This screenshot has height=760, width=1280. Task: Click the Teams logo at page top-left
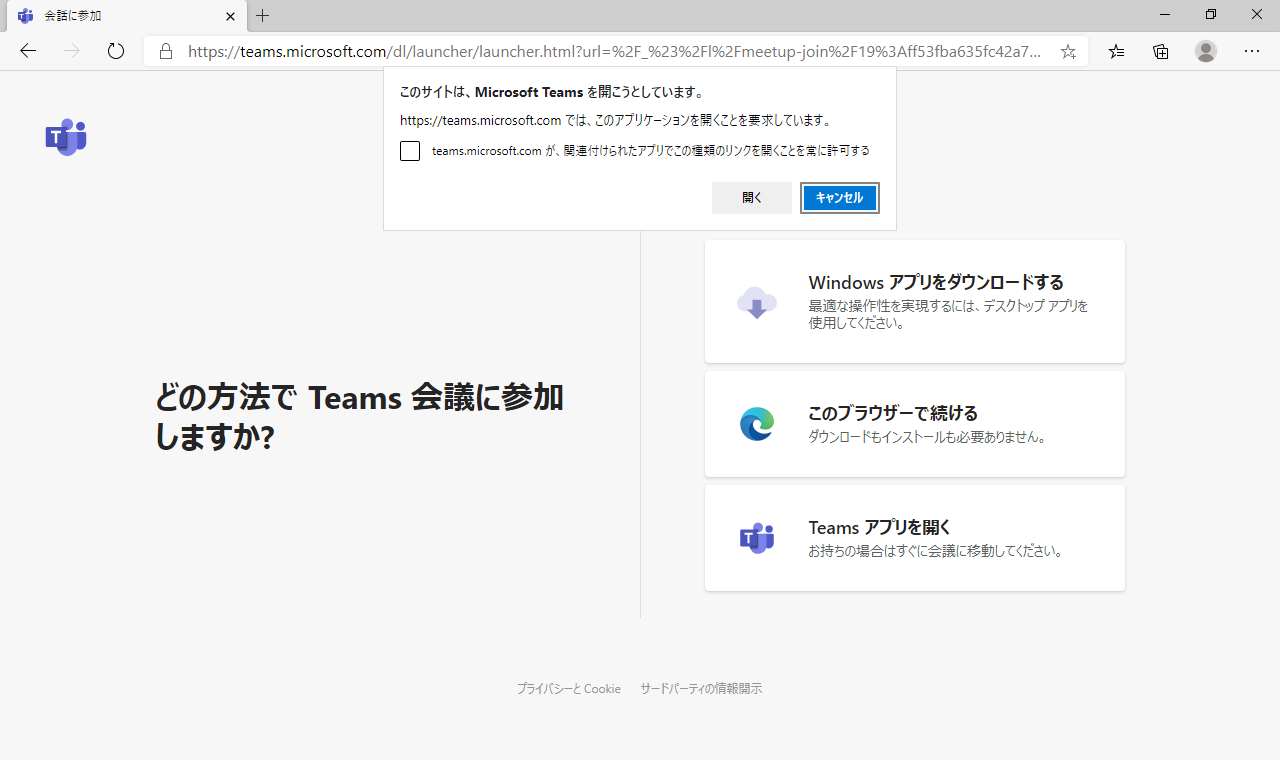[66, 137]
